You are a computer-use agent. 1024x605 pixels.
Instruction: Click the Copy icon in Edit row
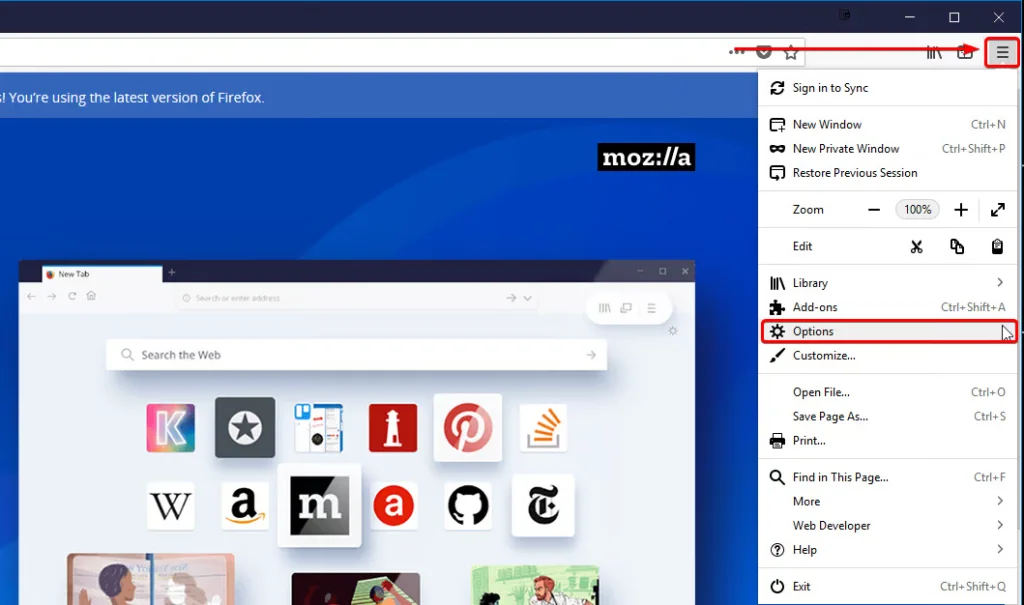pos(957,246)
